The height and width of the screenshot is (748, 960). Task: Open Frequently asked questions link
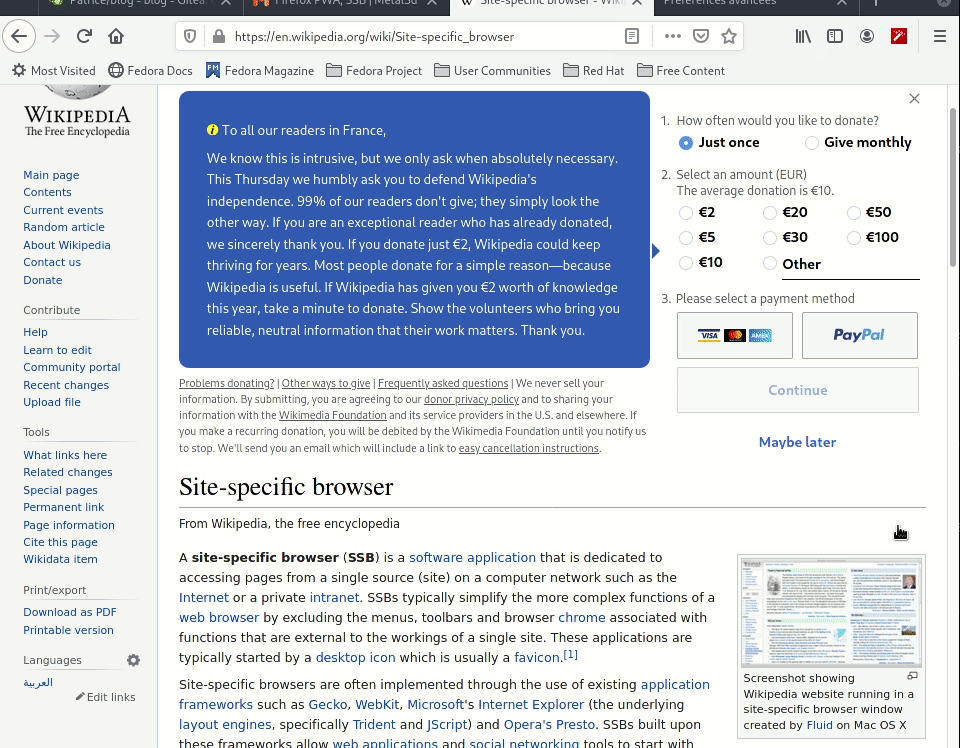[443, 383]
